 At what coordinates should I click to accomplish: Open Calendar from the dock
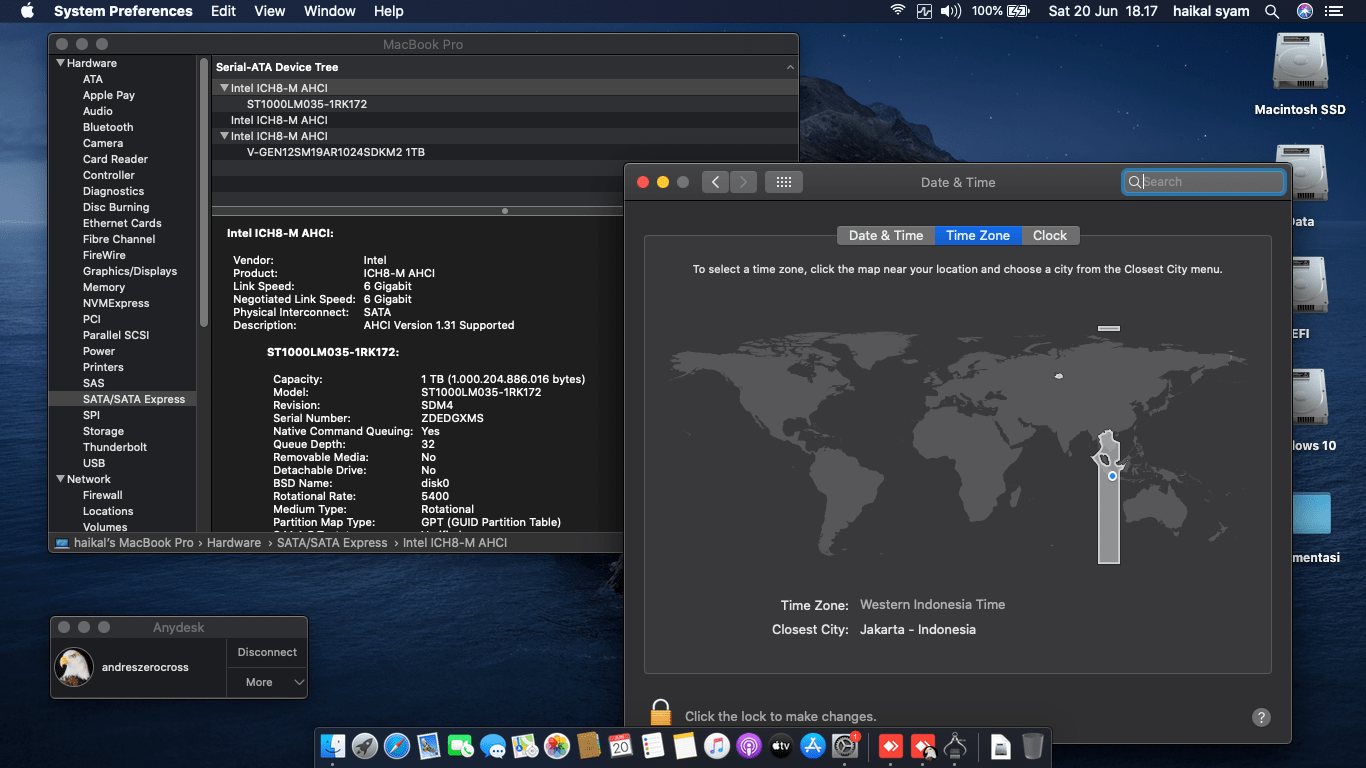[x=621, y=746]
